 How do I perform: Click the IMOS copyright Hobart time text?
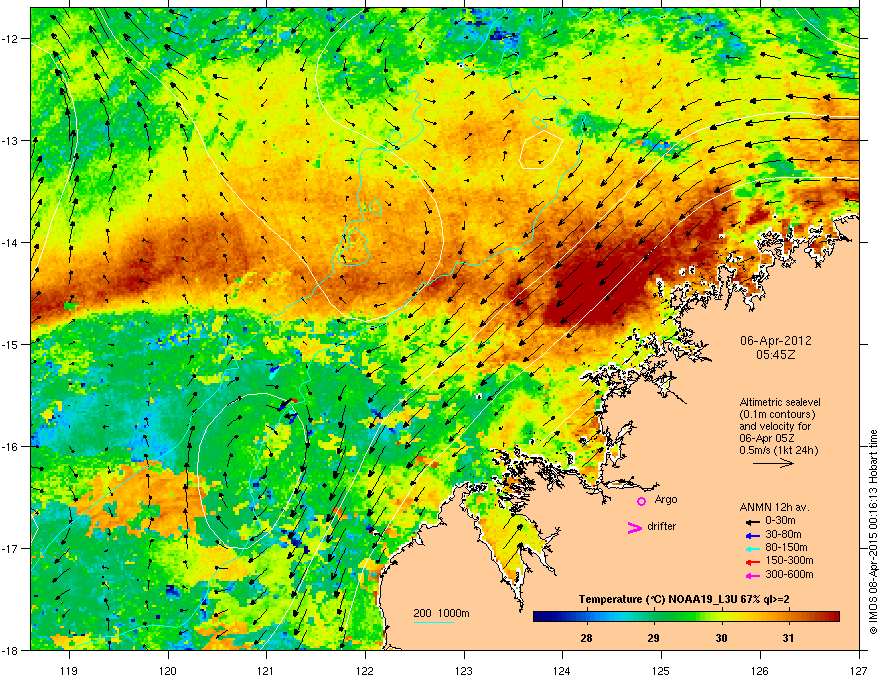(873, 532)
